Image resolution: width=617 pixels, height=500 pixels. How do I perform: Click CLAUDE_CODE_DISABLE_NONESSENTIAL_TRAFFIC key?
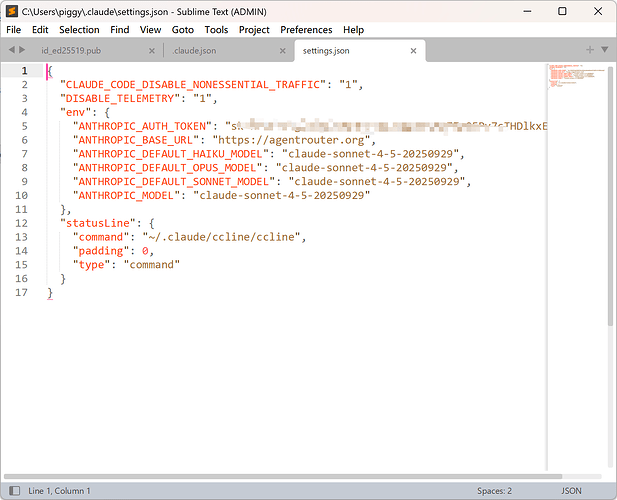click(193, 85)
